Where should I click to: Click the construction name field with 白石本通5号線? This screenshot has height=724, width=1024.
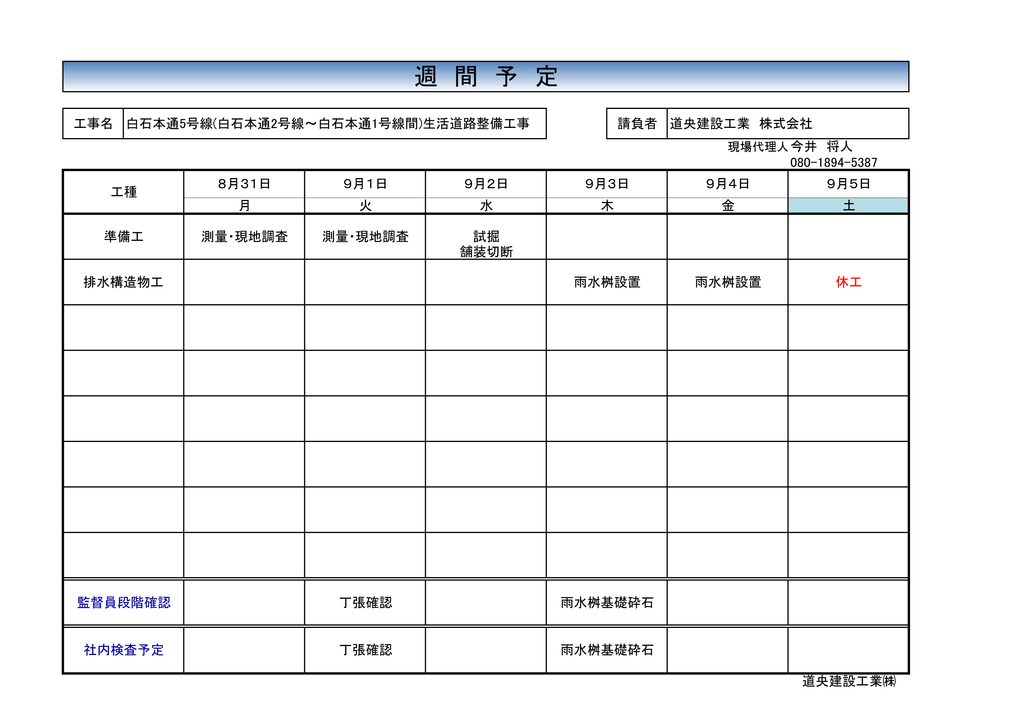tap(334, 123)
